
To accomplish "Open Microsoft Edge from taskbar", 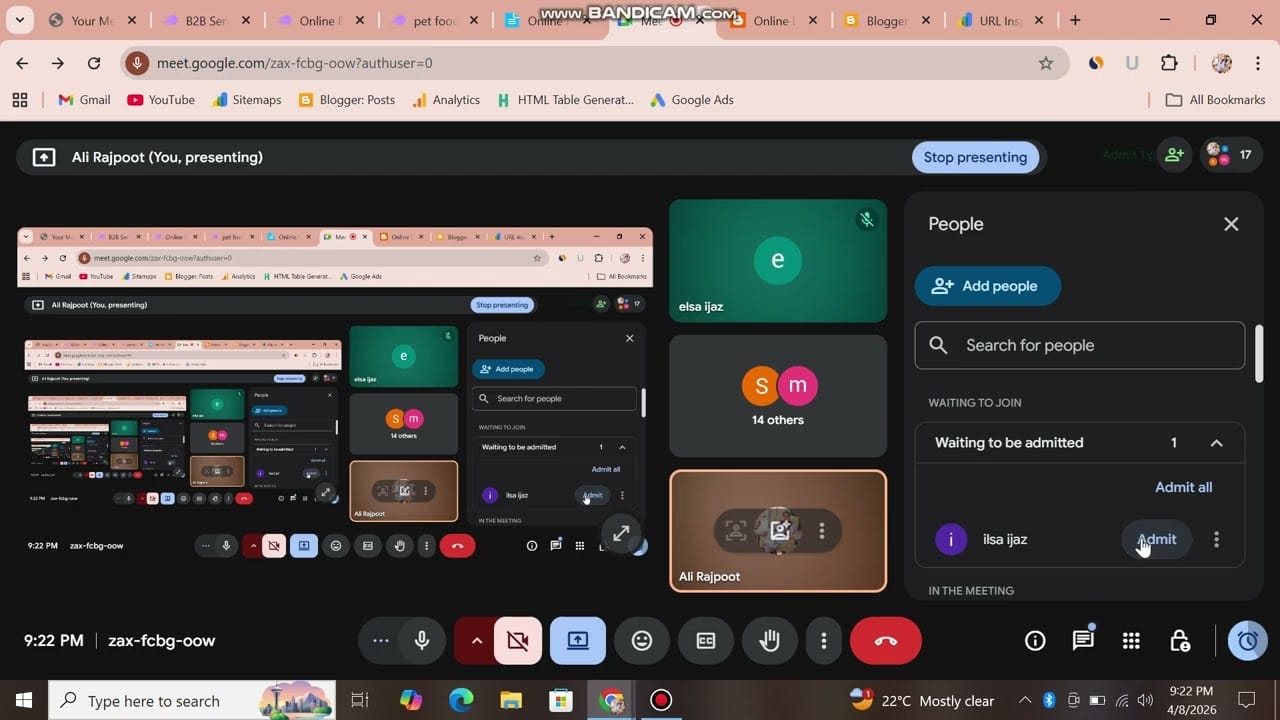I will click(x=460, y=700).
